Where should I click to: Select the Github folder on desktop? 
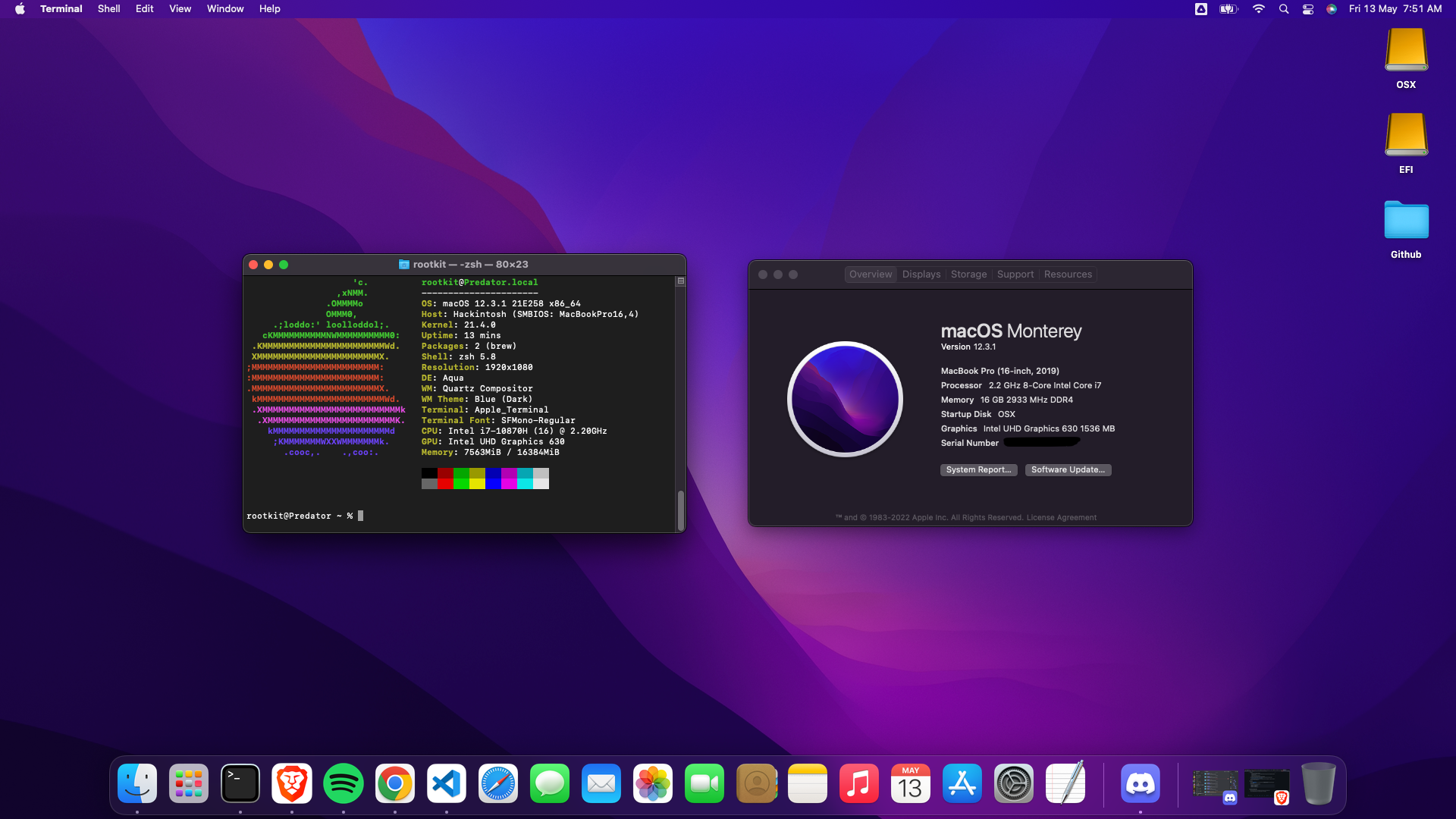(x=1406, y=229)
